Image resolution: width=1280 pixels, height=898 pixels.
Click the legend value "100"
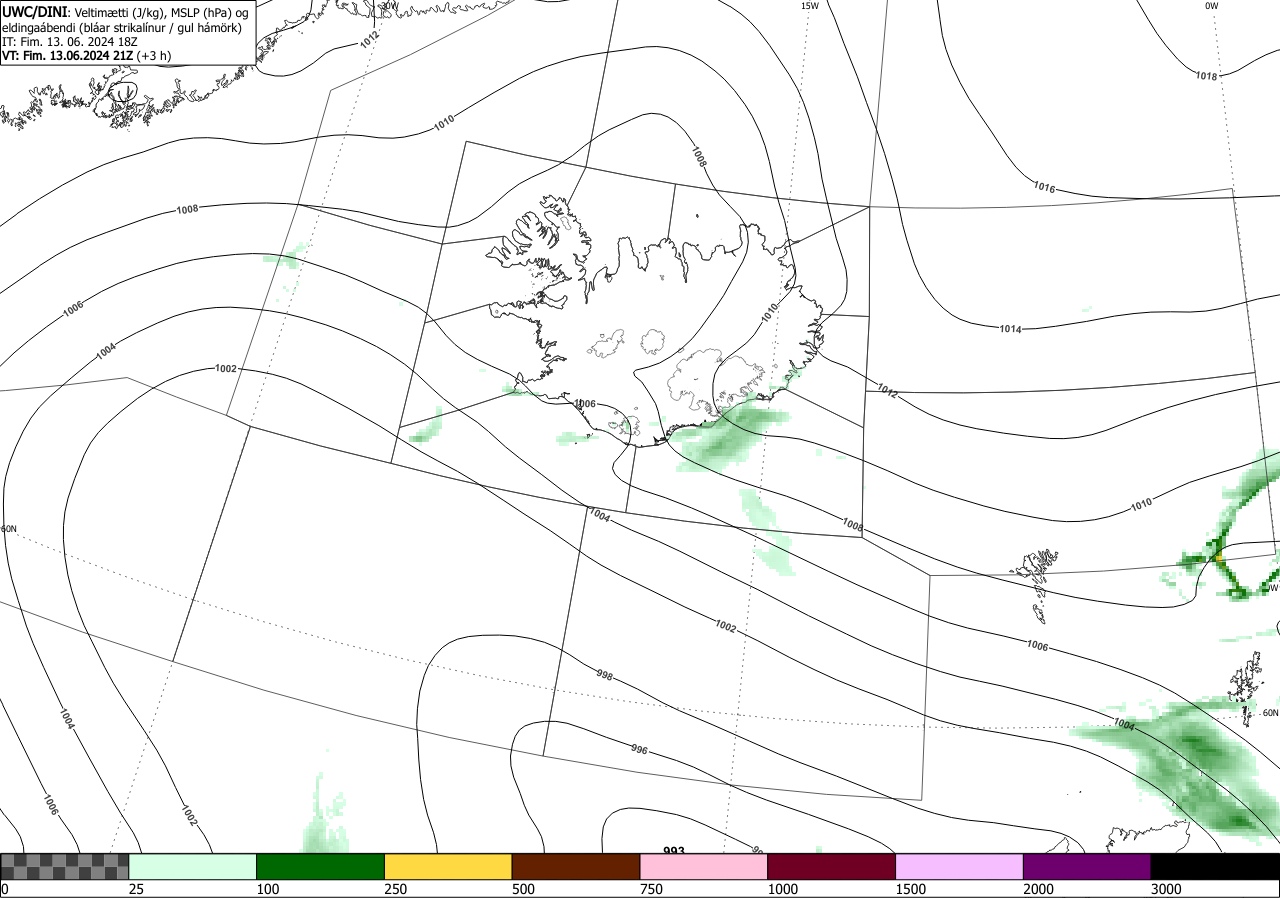pyautogui.click(x=267, y=889)
